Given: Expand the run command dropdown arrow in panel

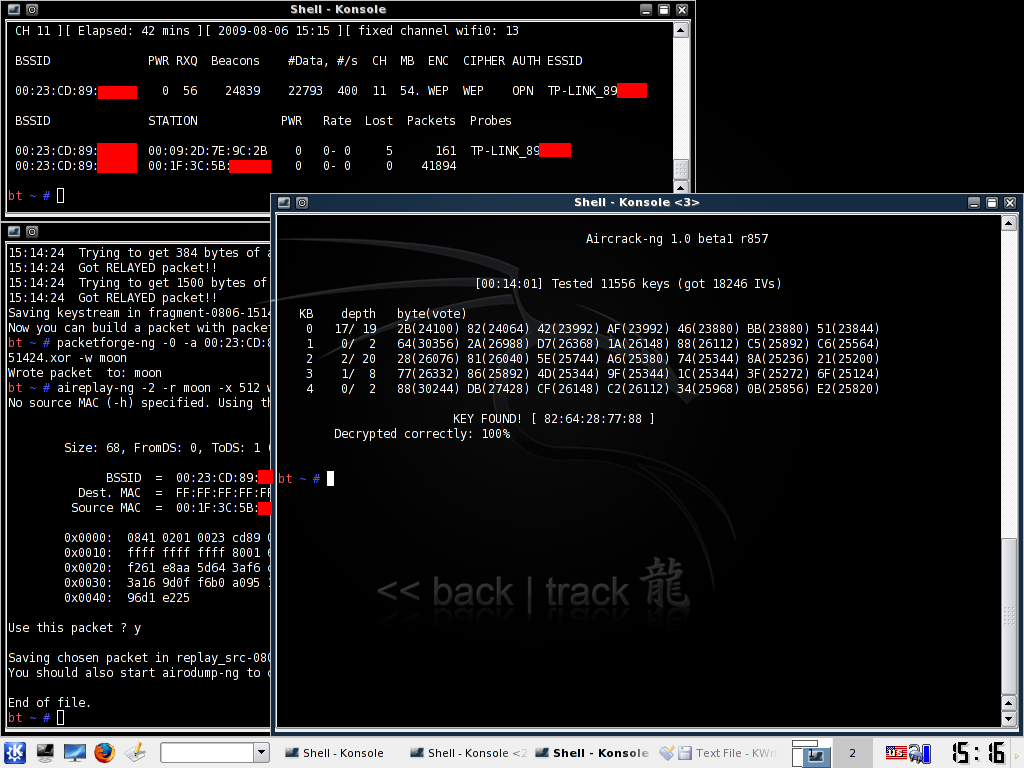Looking at the screenshot, I should 261,752.
